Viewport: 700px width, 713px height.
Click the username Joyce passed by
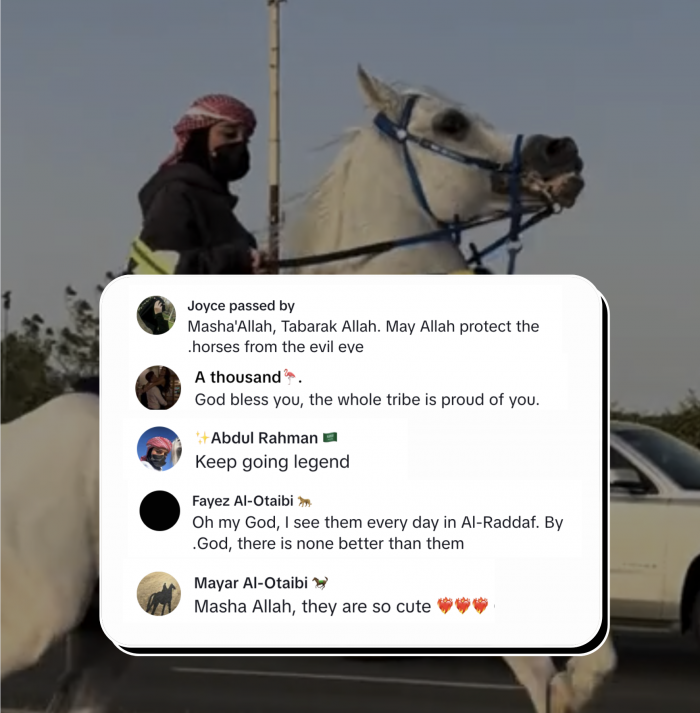tap(241, 306)
